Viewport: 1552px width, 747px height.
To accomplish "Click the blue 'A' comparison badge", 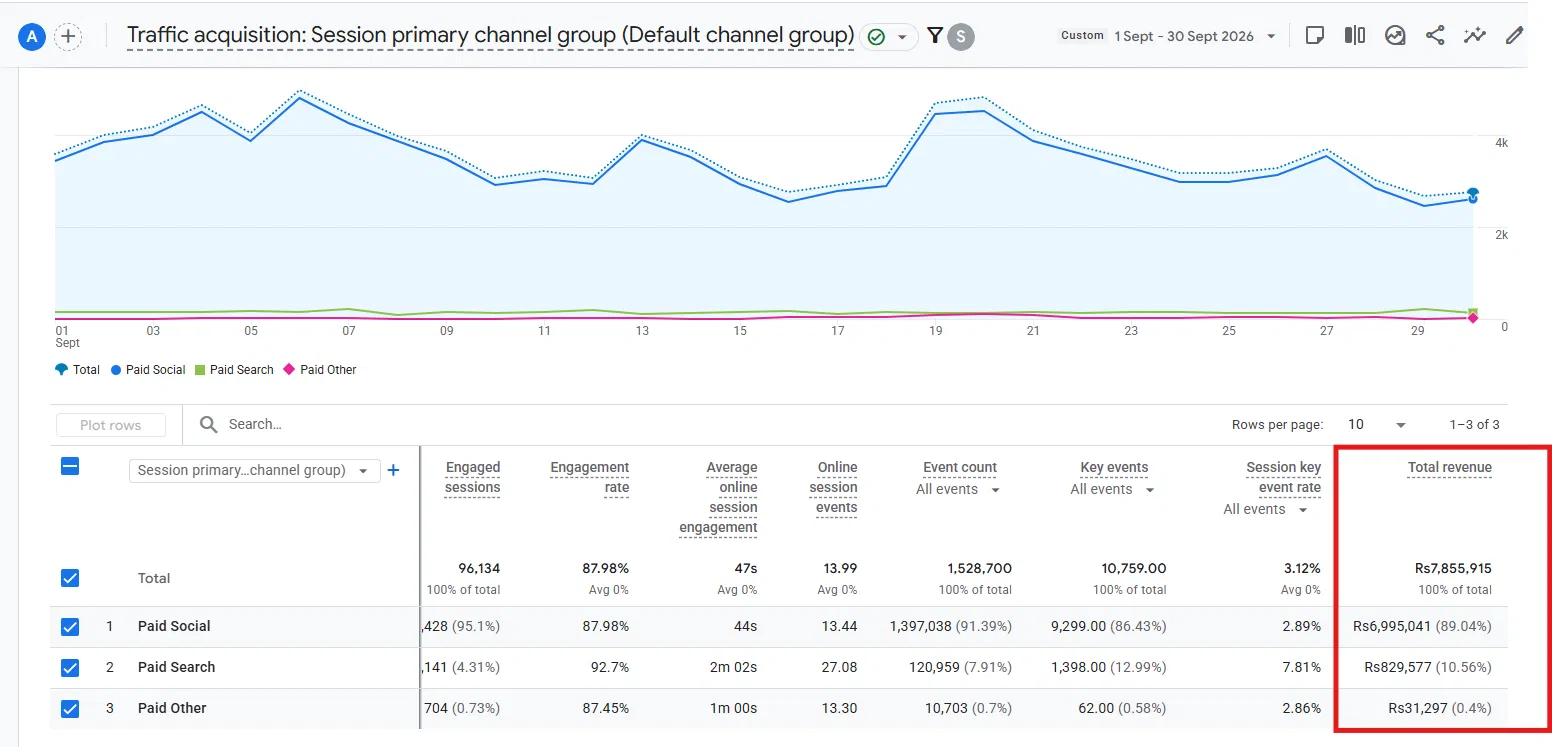I will click(32, 37).
